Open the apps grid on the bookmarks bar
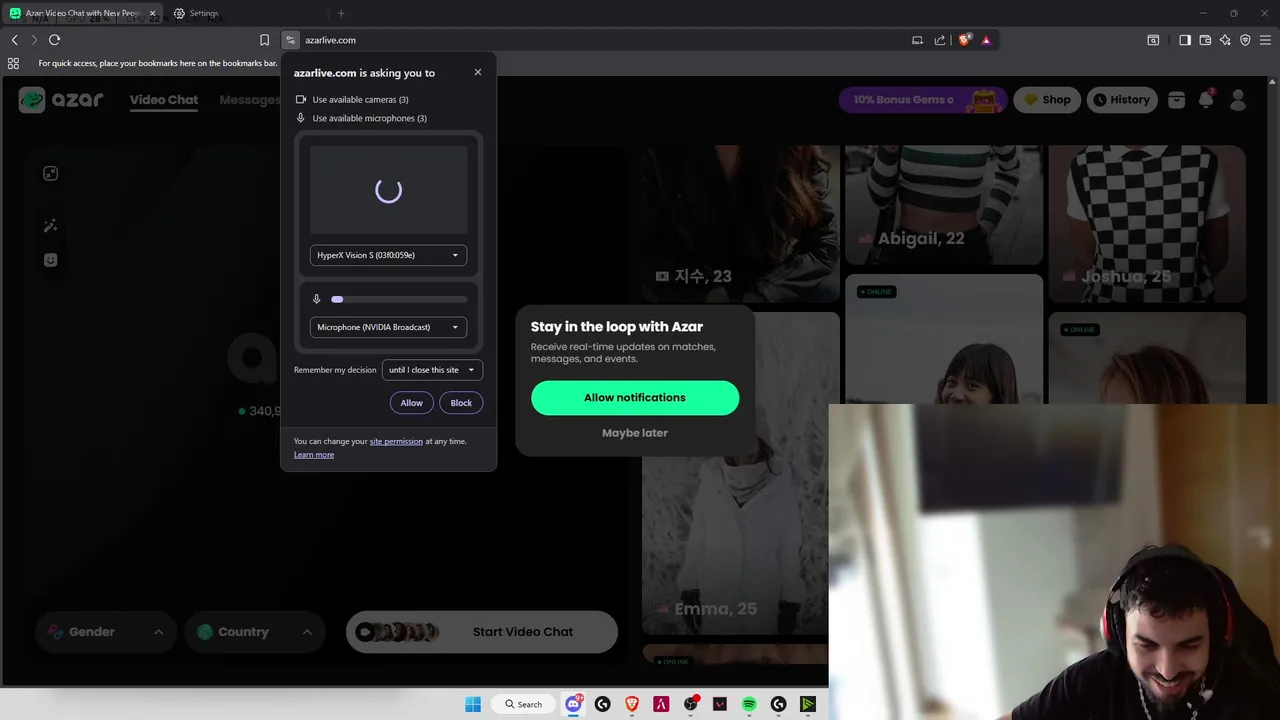The width and height of the screenshot is (1280, 720). [x=13, y=63]
